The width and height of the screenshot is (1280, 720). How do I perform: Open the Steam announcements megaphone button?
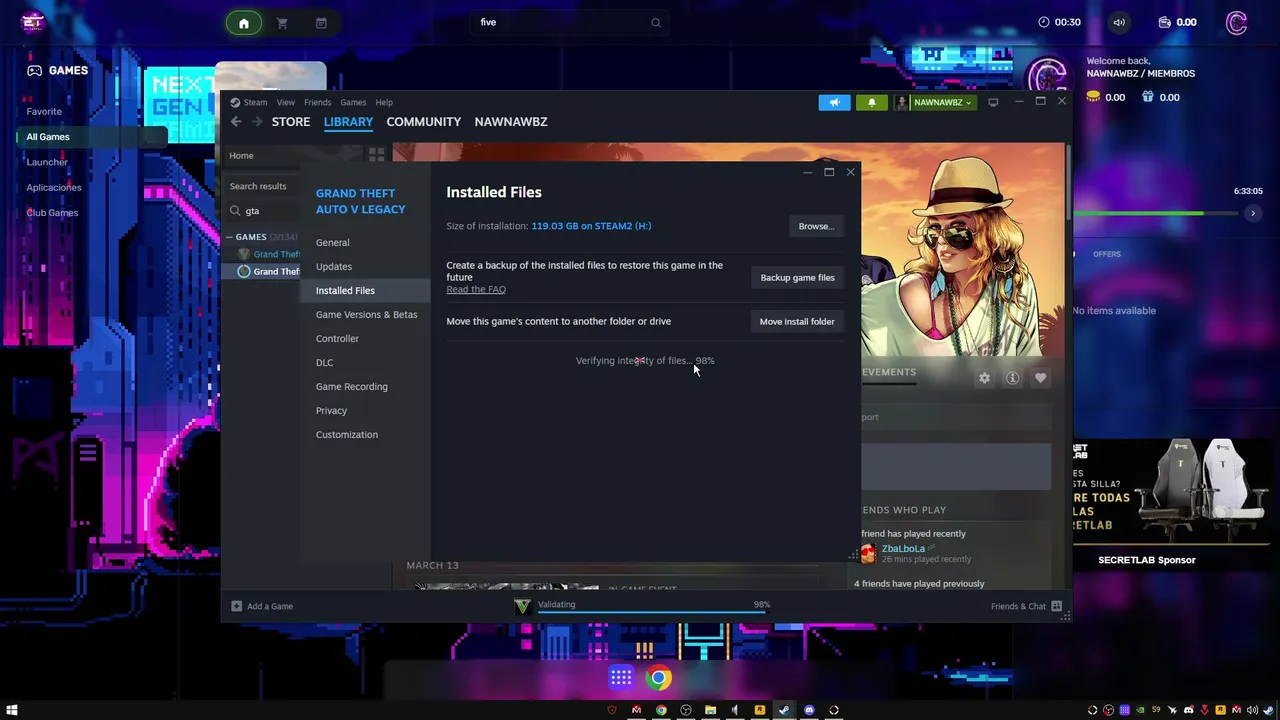pos(834,102)
